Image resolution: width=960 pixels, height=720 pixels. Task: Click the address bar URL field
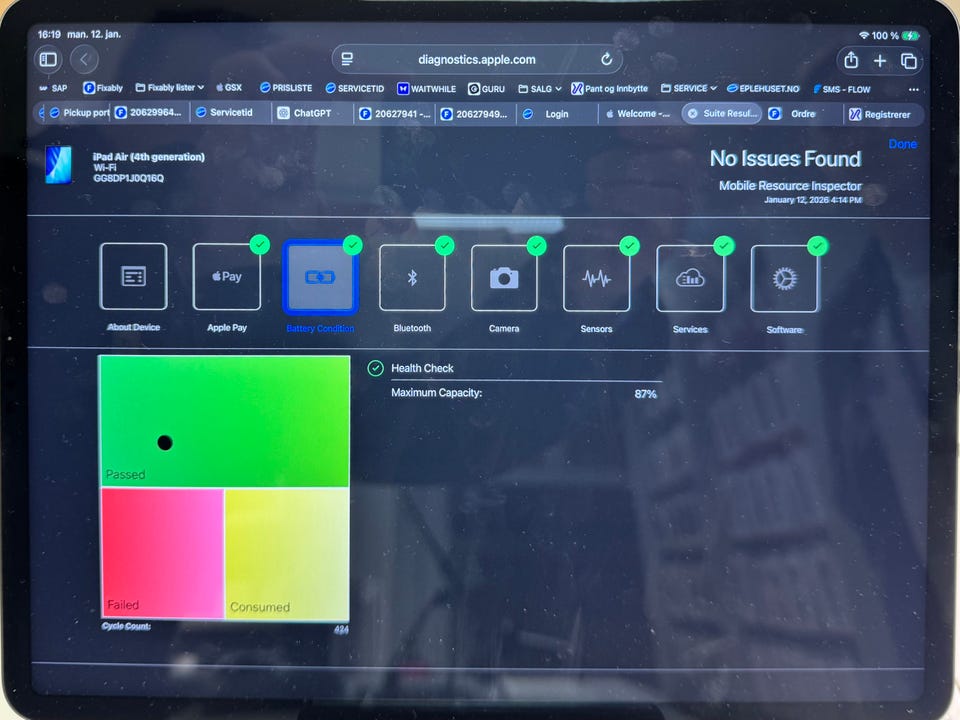[x=477, y=59]
